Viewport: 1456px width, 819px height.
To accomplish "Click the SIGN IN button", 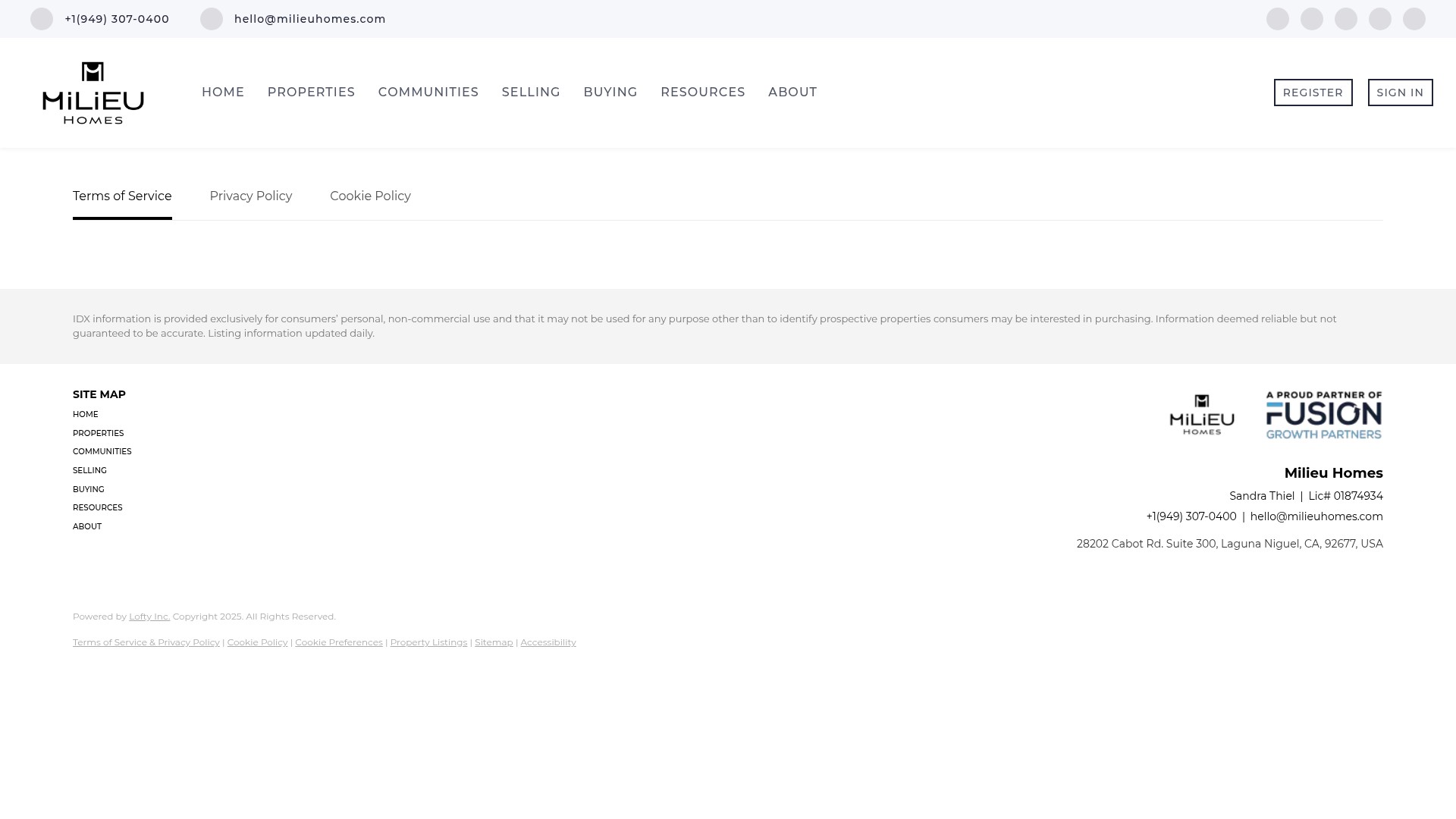I will tap(1401, 93).
